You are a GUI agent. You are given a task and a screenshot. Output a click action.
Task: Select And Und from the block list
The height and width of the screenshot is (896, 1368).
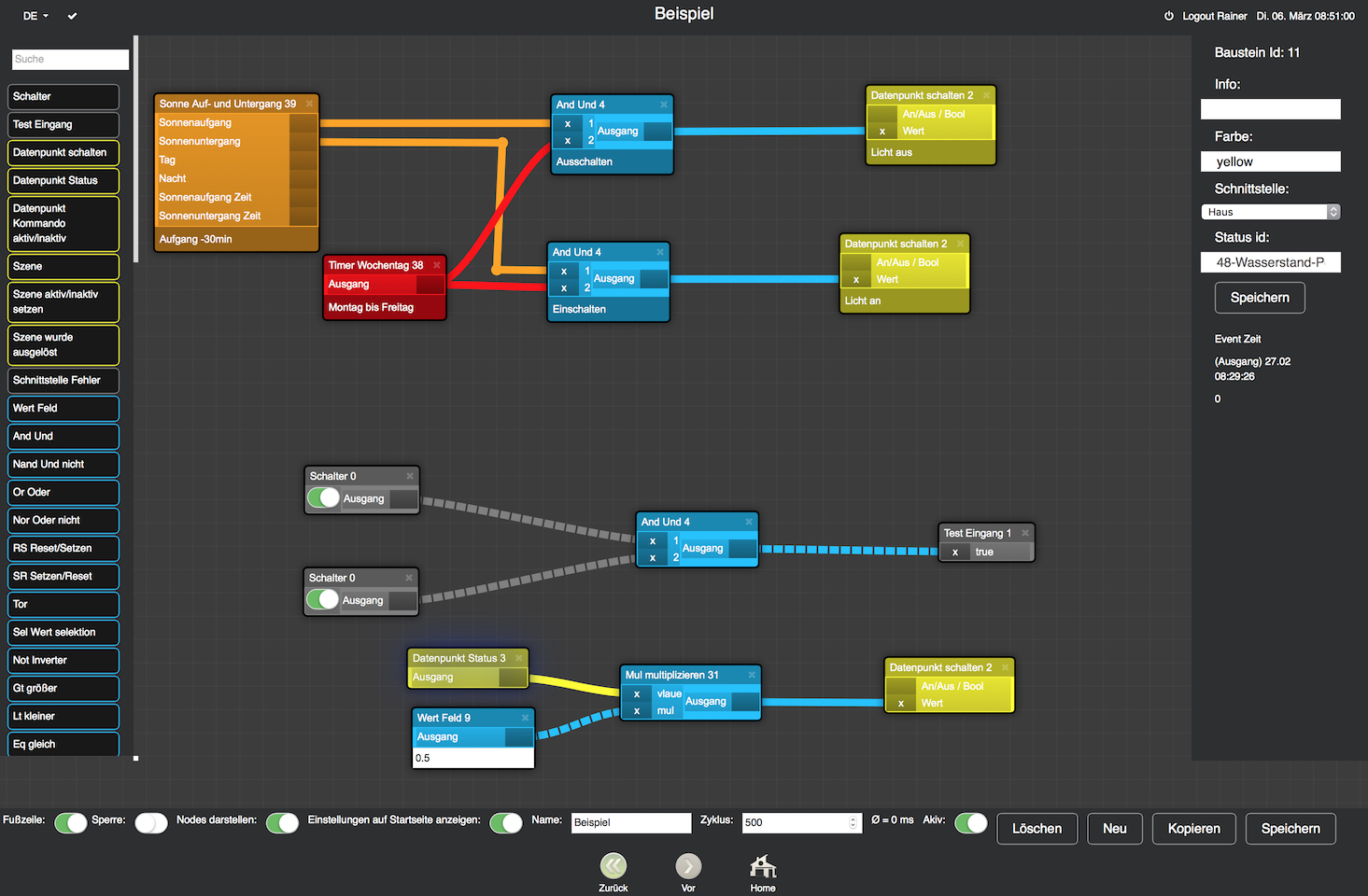pyautogui.click(x=63, y=436)
